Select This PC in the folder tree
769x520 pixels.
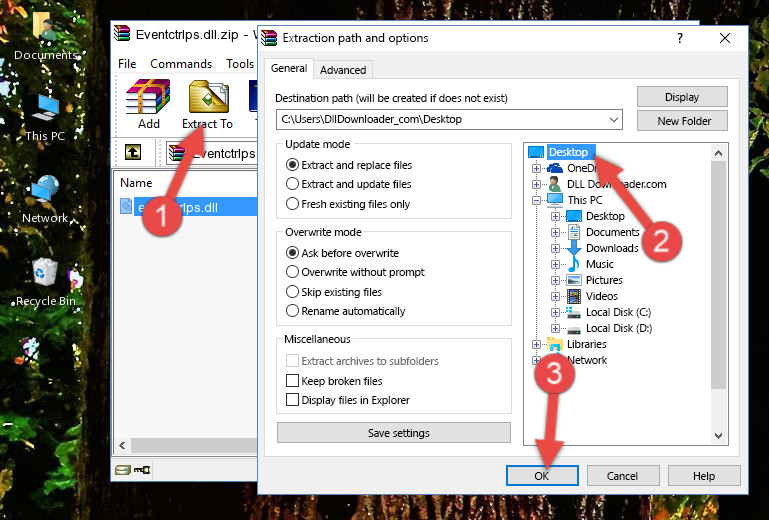pos(585,200)
